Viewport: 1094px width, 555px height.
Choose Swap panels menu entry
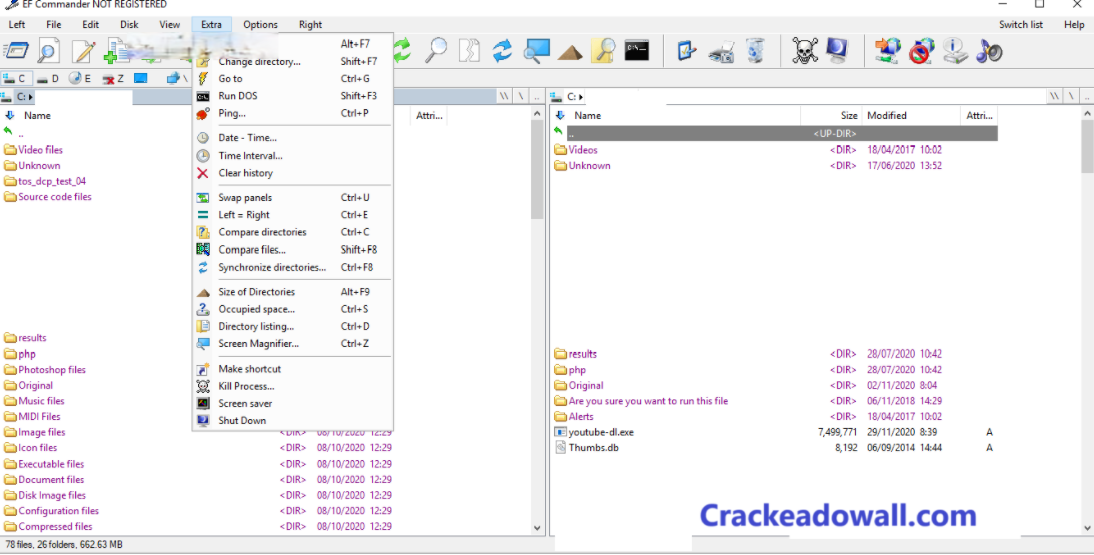point(292,198)
